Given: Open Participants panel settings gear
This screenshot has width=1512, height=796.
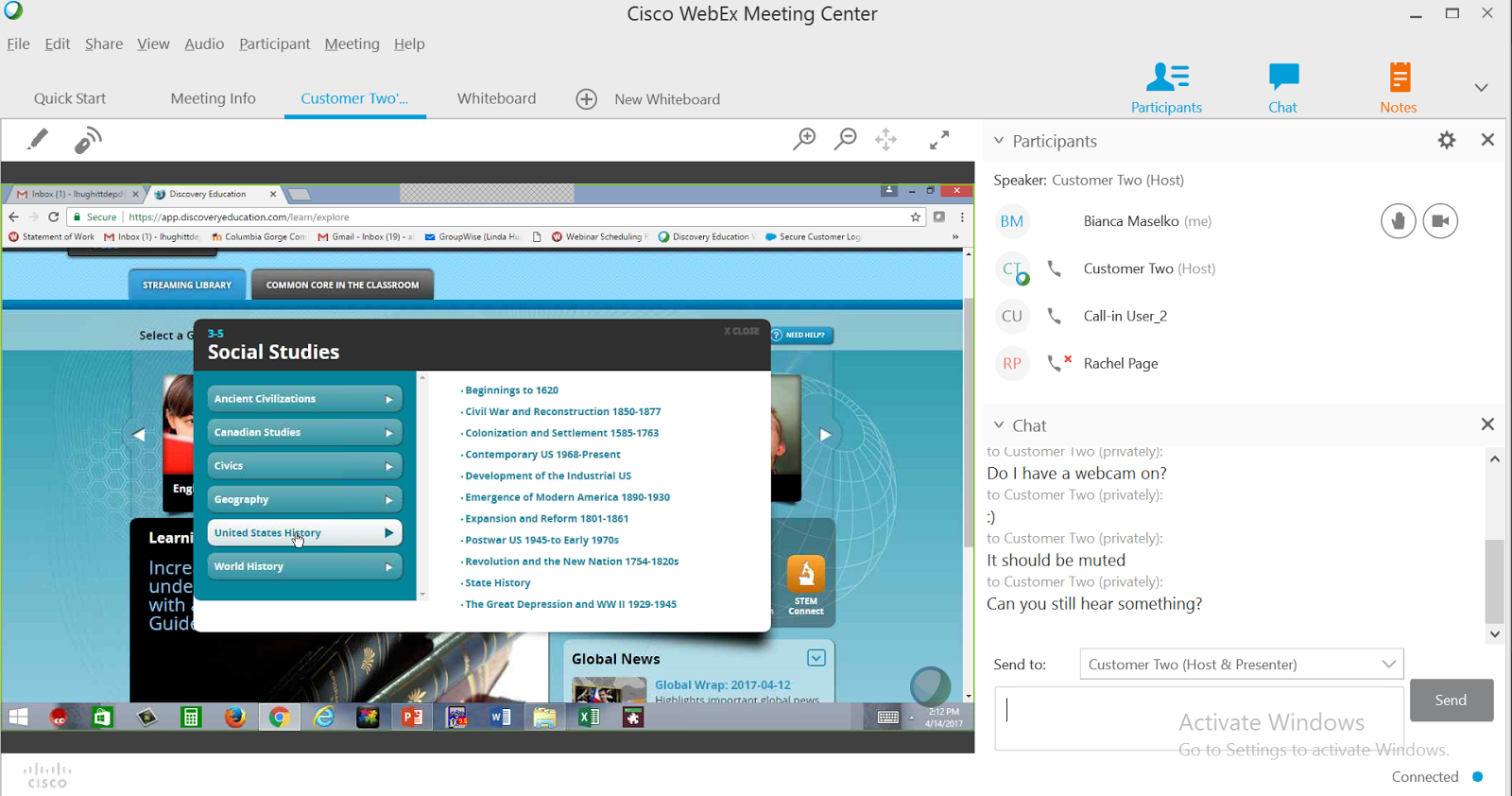Looking at the screenshot, I should [x=1447, y=140].
